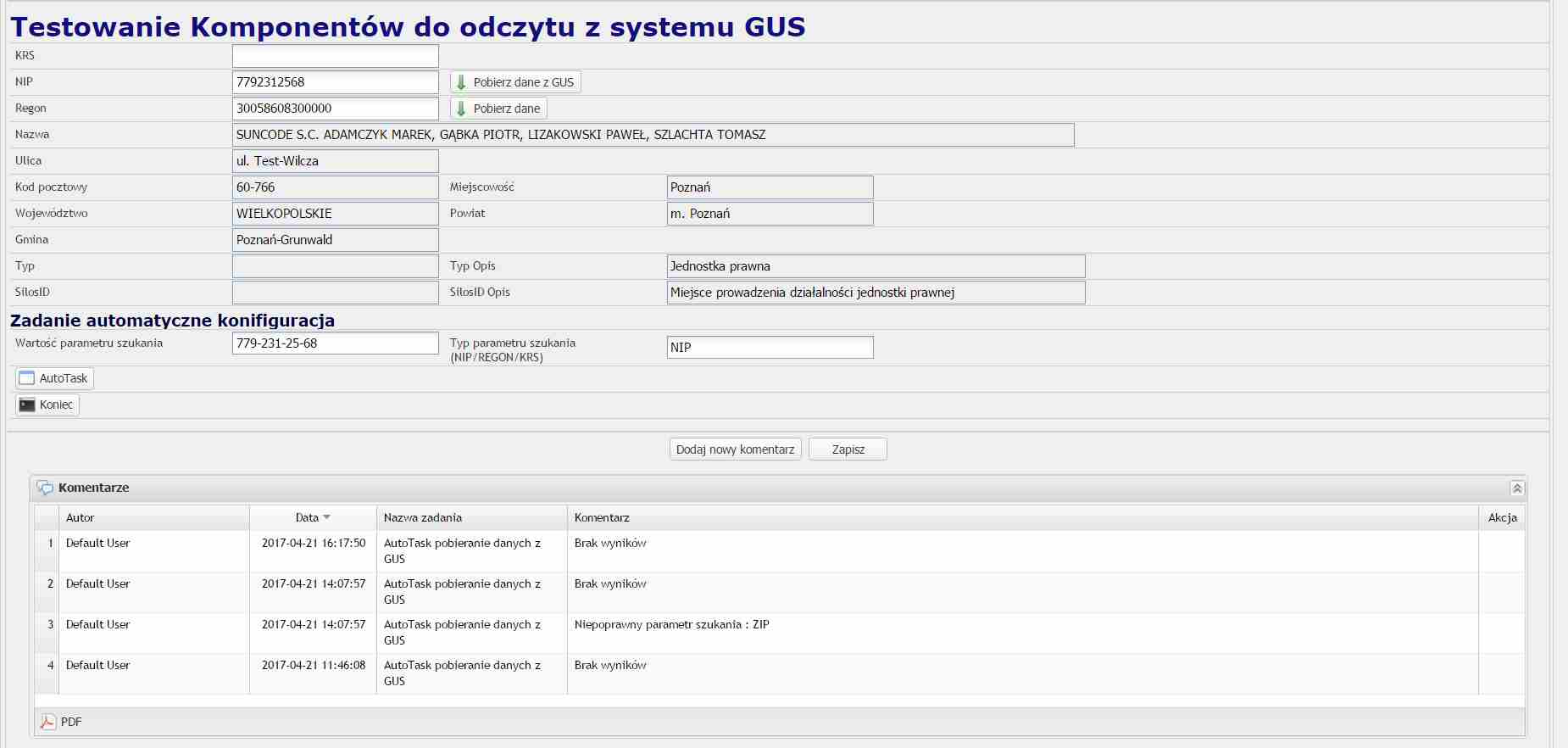1568x748 pixels.
Task: Click the Pobierz dane button beside Regon
Action: point(498,109)
